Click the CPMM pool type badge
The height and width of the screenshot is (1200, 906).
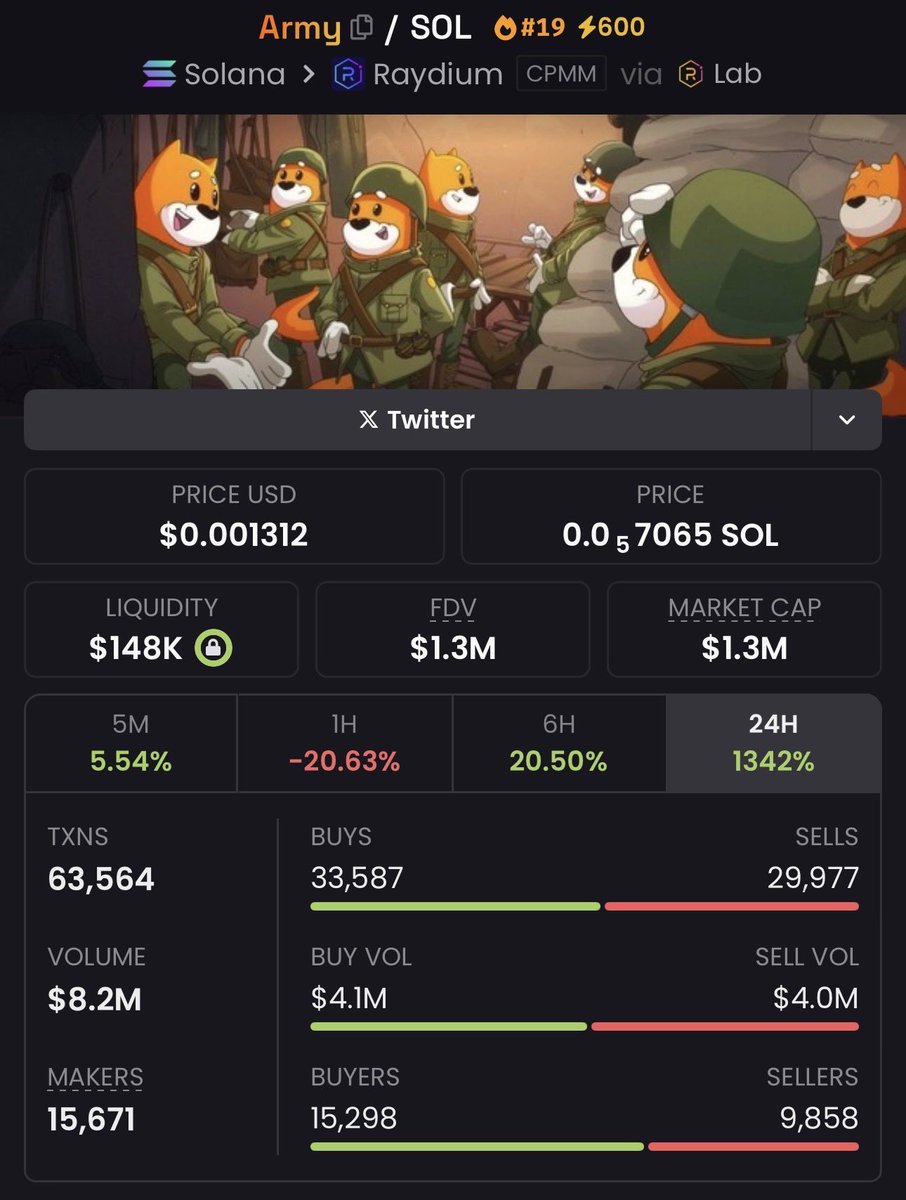[x=561, y=74]
